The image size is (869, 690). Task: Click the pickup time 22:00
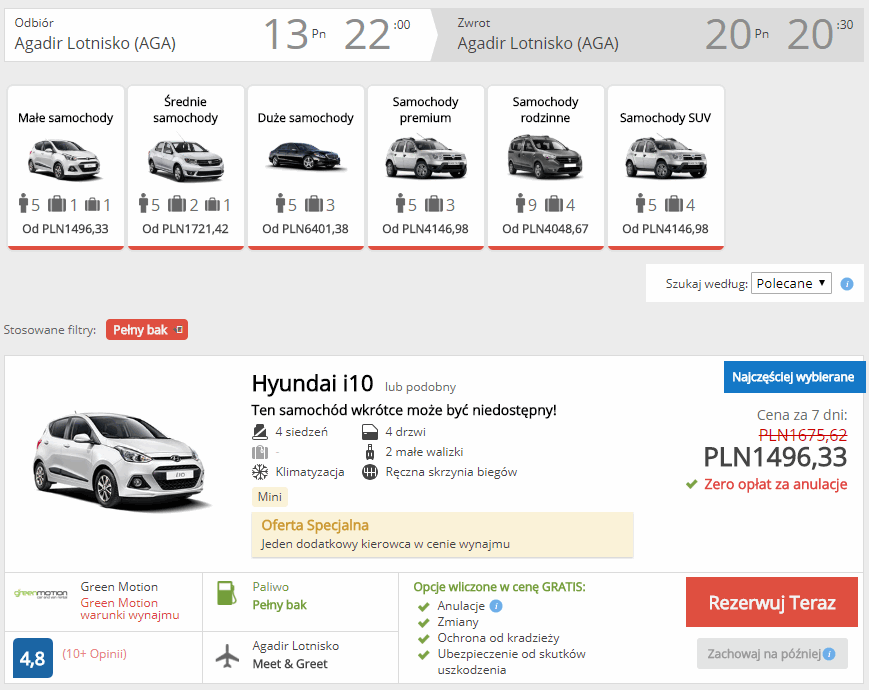coord(377,34)
